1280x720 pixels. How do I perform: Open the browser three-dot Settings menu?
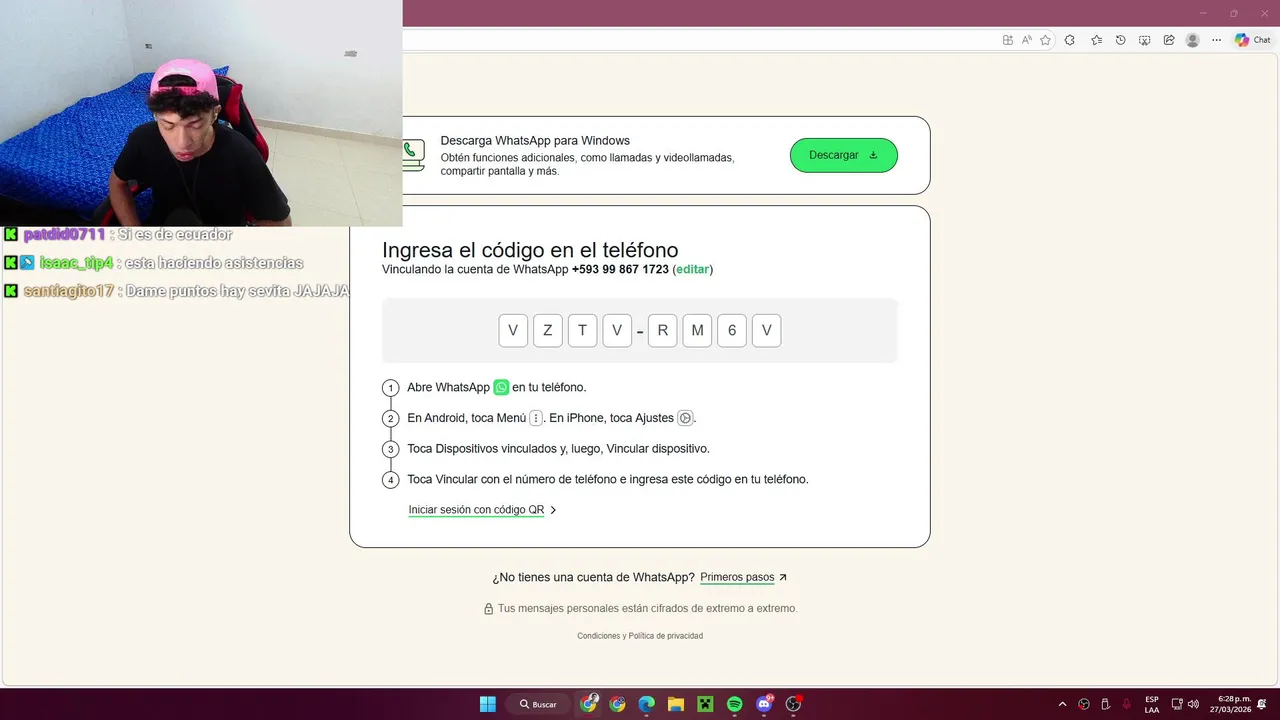pyautogui.click(x=1216, y=40)
